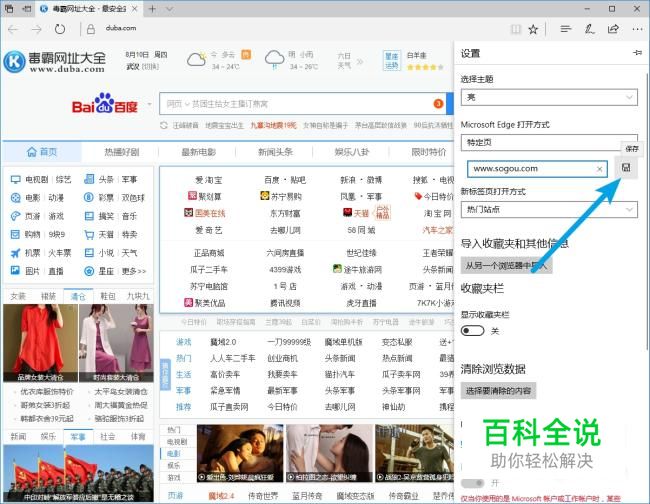
Task: Click the duba.com address bar
Action: click(121, 28)
